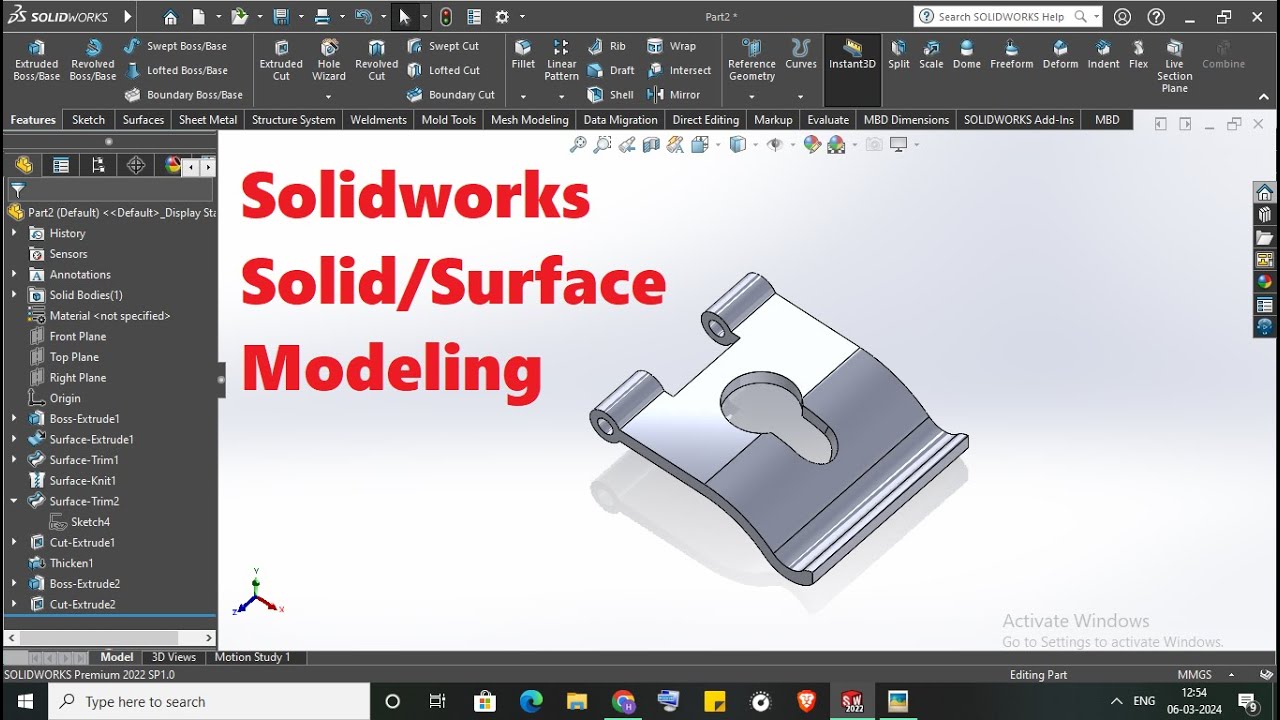Screen dimensions: 1280x720
Task: Open the DimXpertManager tab icon
Action: [x=136, y=165]
